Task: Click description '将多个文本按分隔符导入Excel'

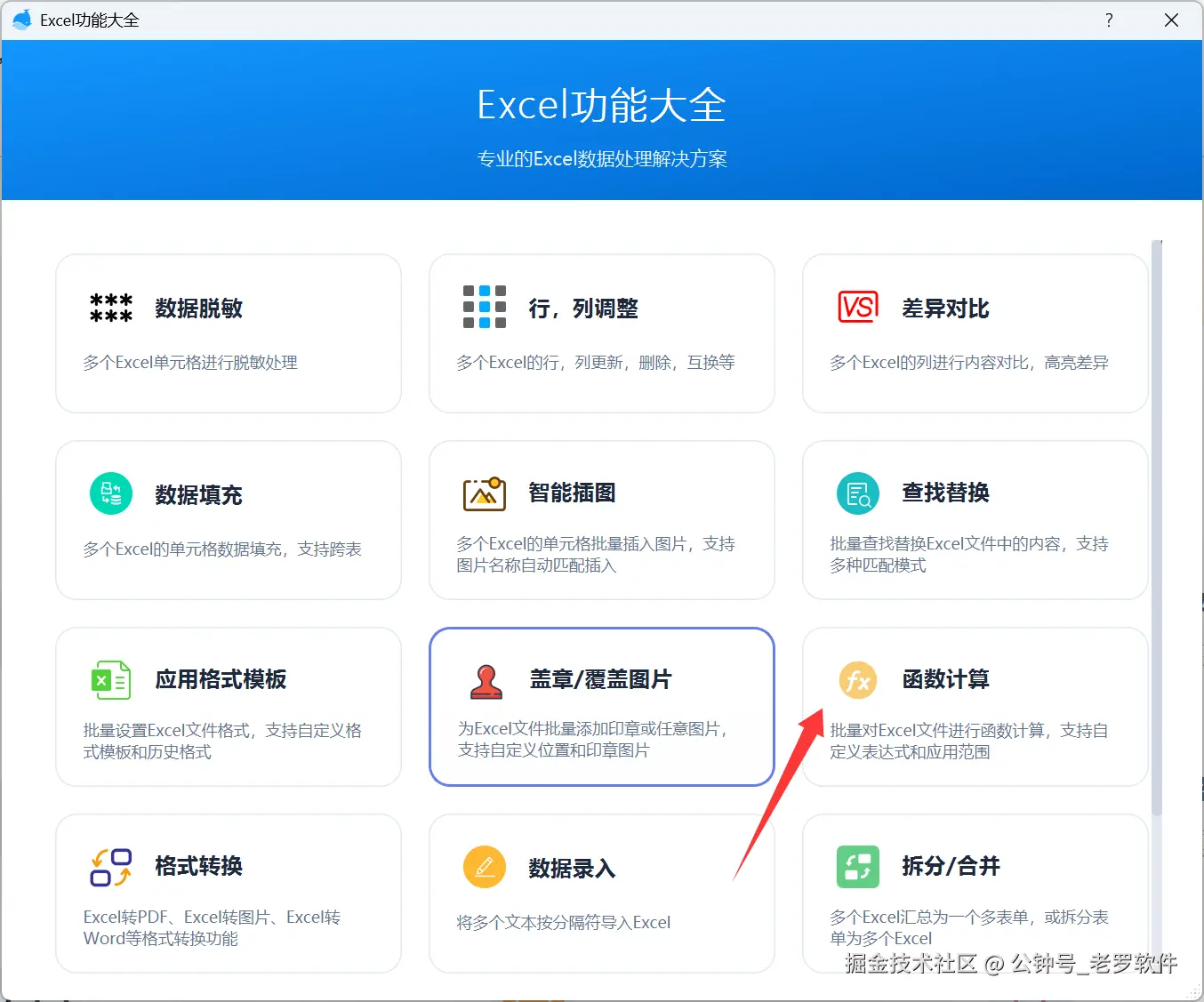Action: (x=564, y=923)
